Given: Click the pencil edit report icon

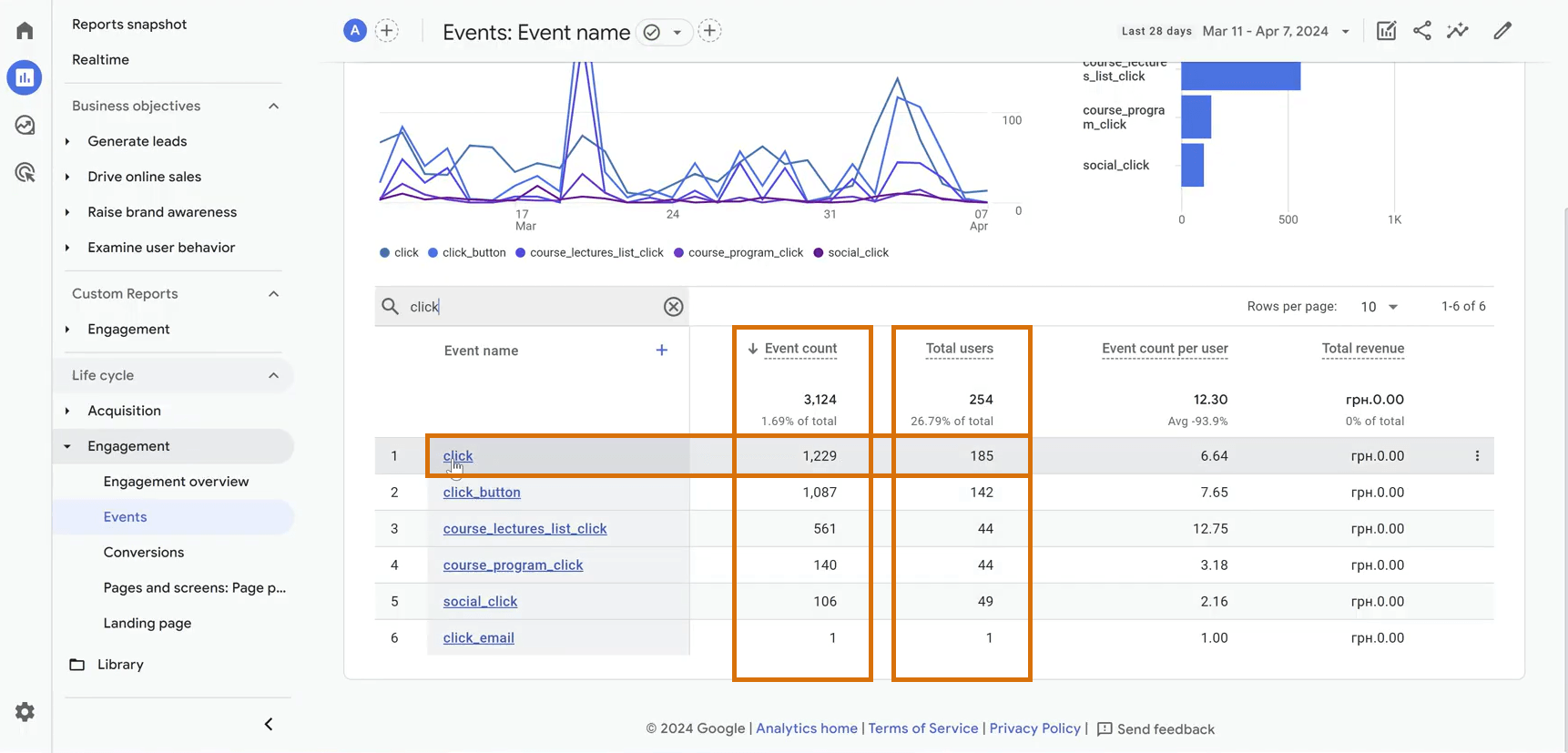Looking at the screenshot, I should point(1502,31).
